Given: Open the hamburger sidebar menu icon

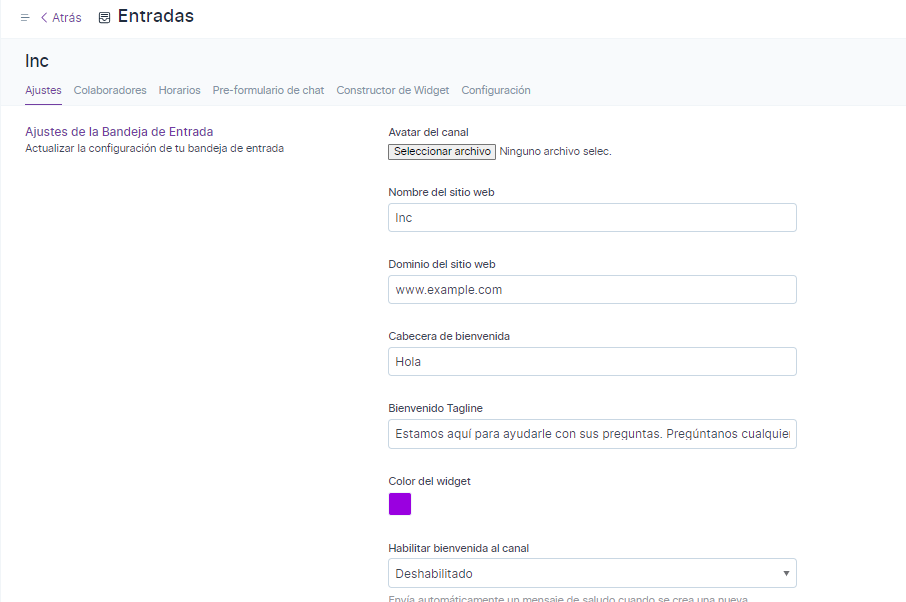Looking at the screenshot, I should [x=25, y=18].
